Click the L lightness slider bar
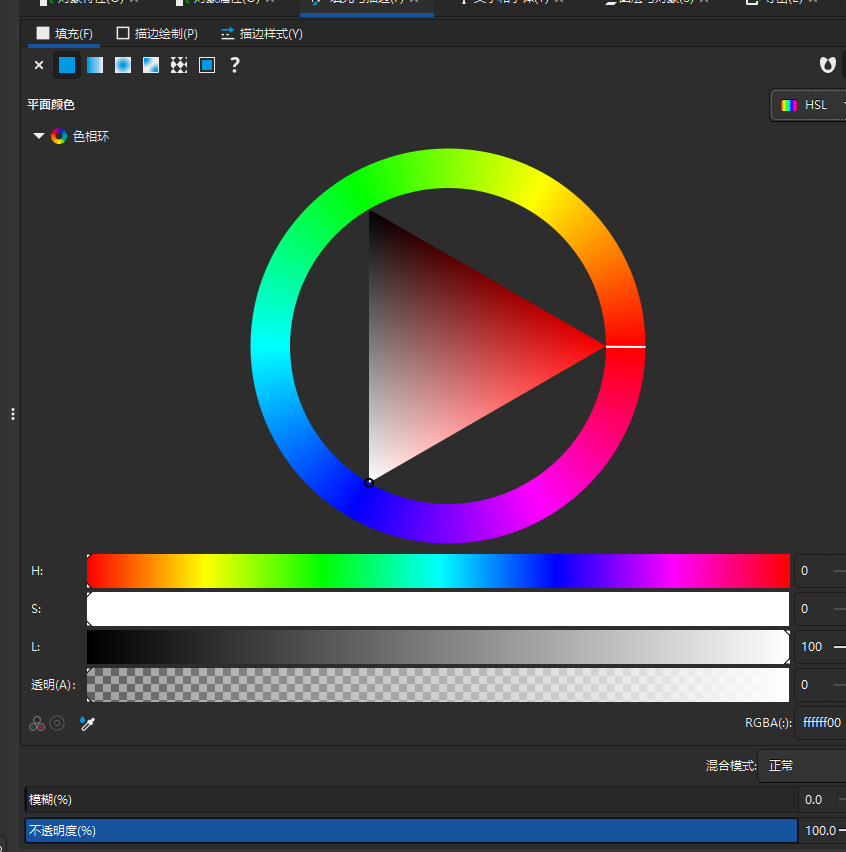Image resolution: width=846 pixels, height=852 pixels. [x=438, y=647]
